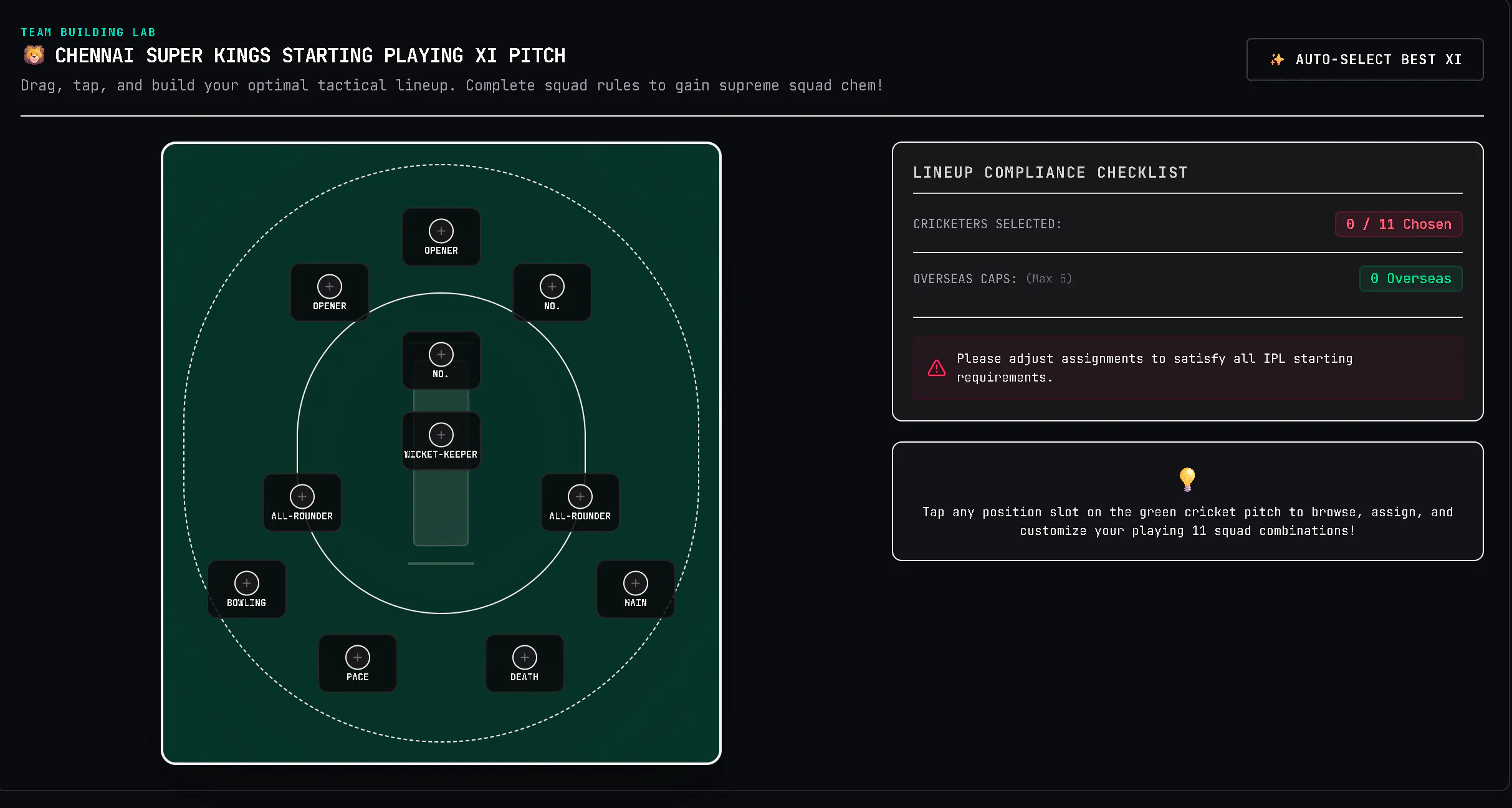Click the 'CRICKETERS SELECTED:' label
The width and height of the screenshot is (1512, 808).
[x=987, y=224]
